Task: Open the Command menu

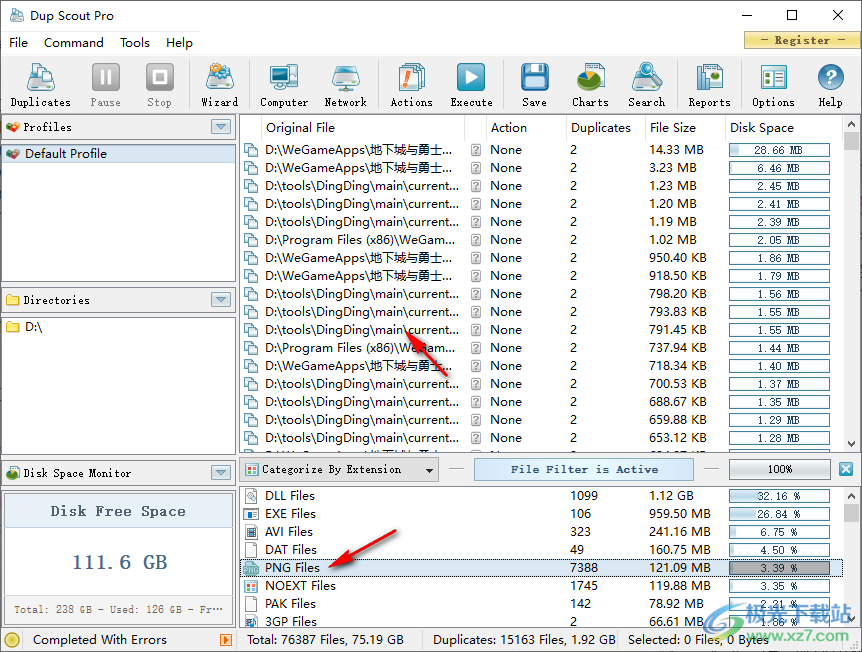Action: point(74,43)
